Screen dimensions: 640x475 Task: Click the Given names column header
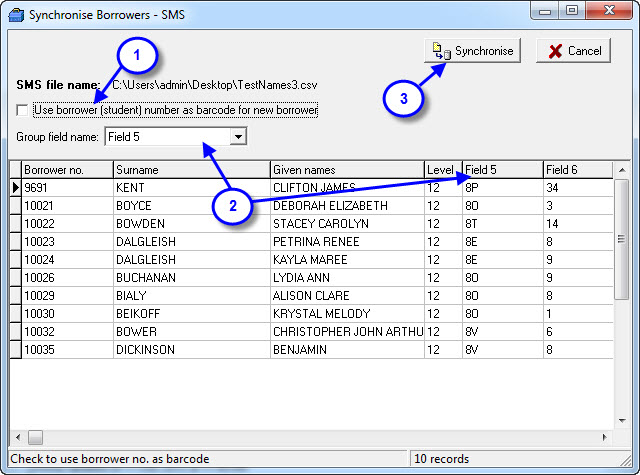coord(346,170)
